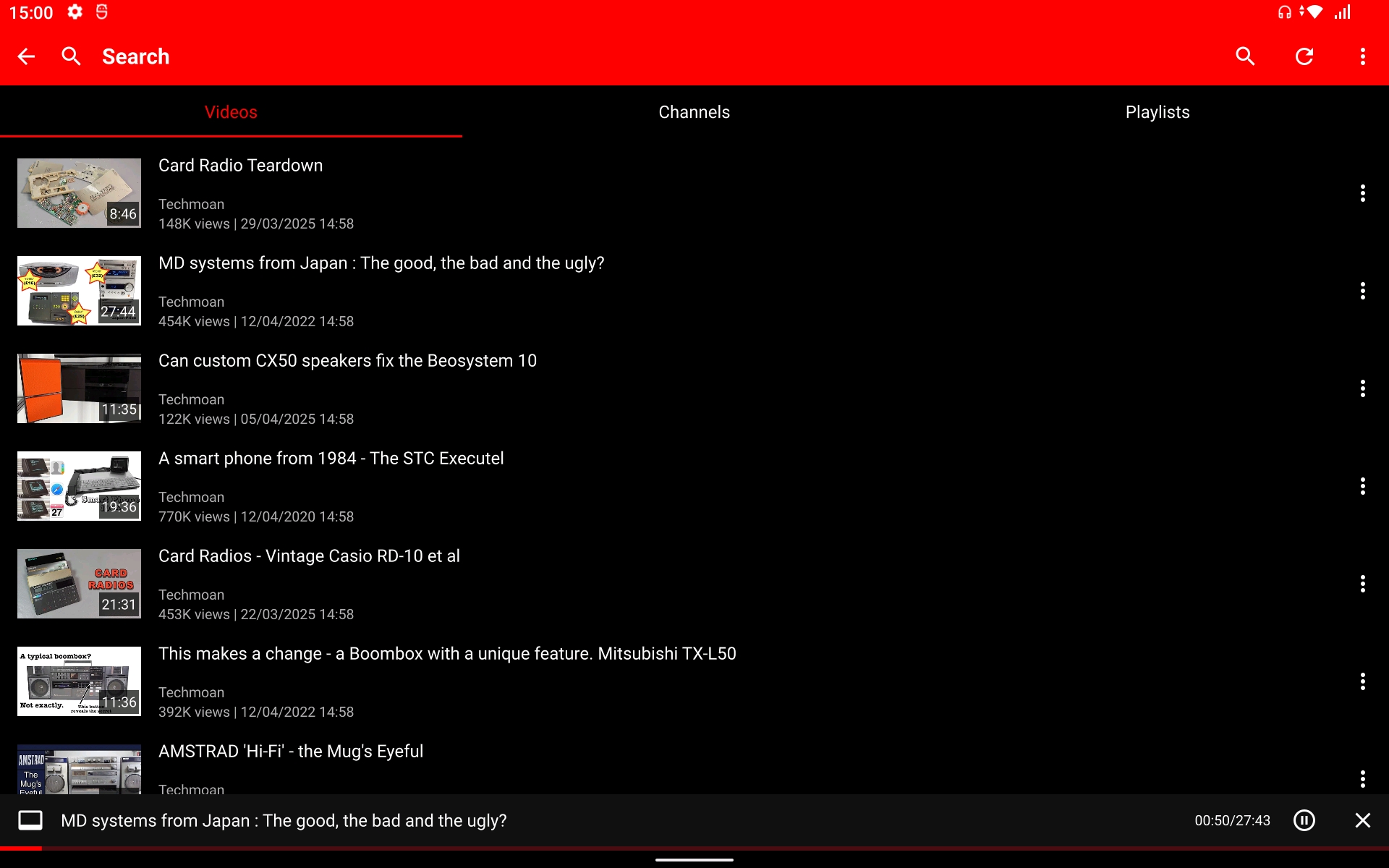Switch to the Channels tab

694,112
